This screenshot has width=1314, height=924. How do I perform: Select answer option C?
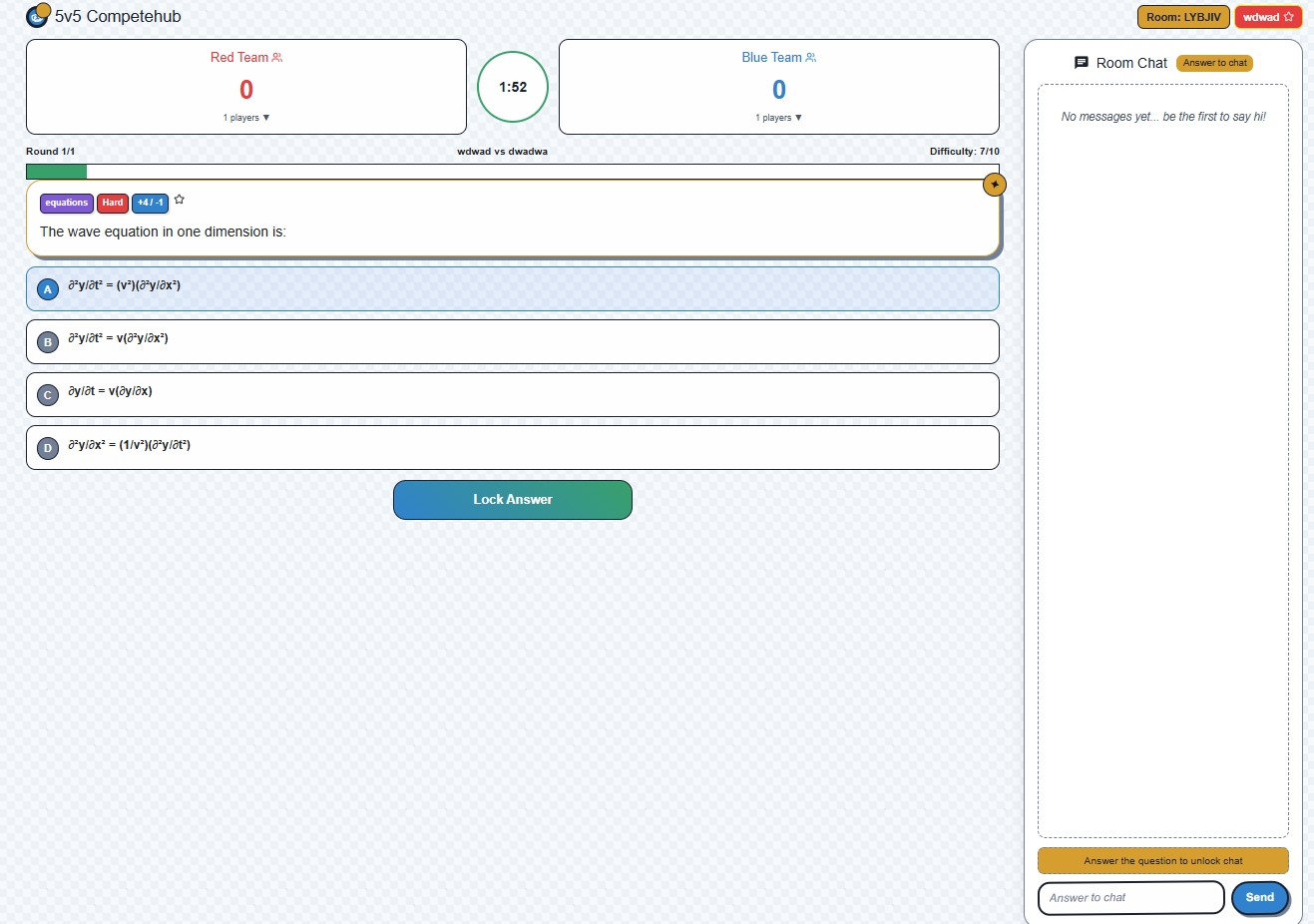point(512,394)
